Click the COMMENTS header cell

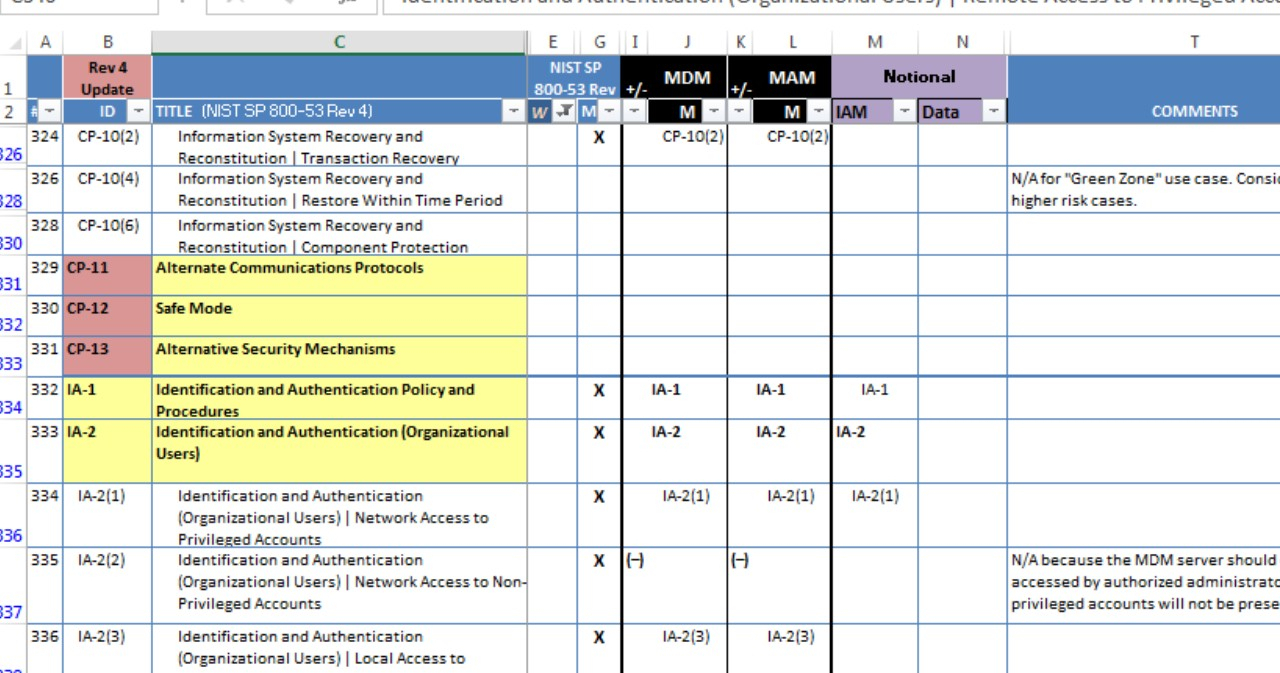1194,111
